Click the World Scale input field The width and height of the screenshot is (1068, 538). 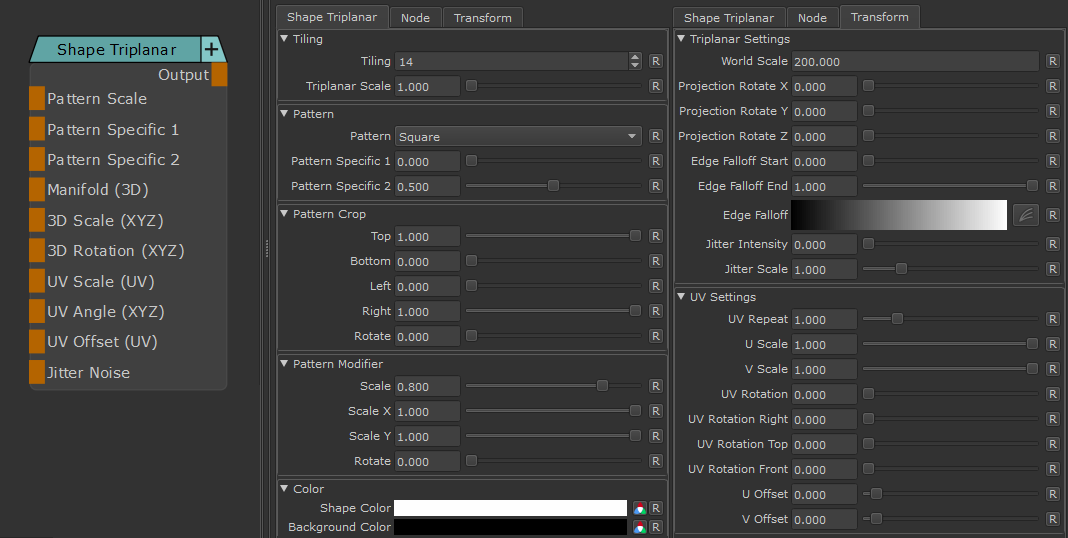point(915,62)
